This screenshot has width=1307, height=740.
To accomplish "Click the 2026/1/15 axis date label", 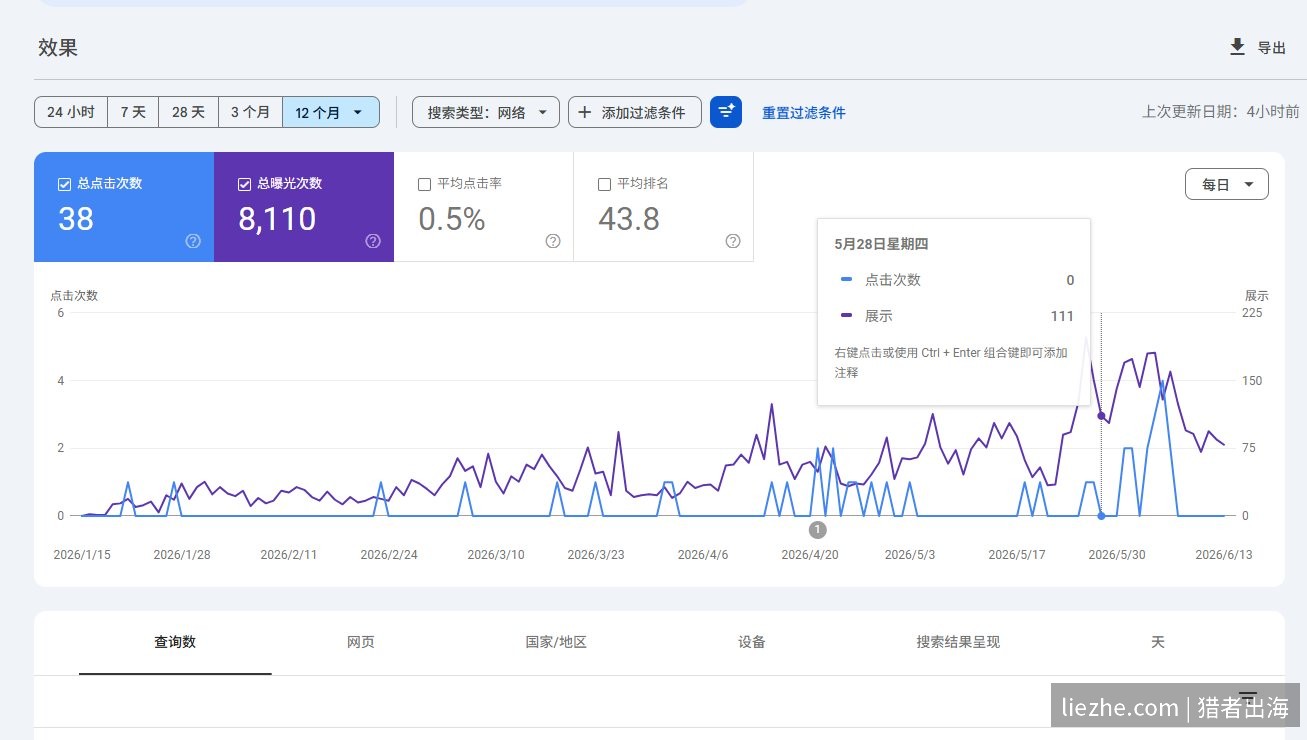I will [82, 554].
